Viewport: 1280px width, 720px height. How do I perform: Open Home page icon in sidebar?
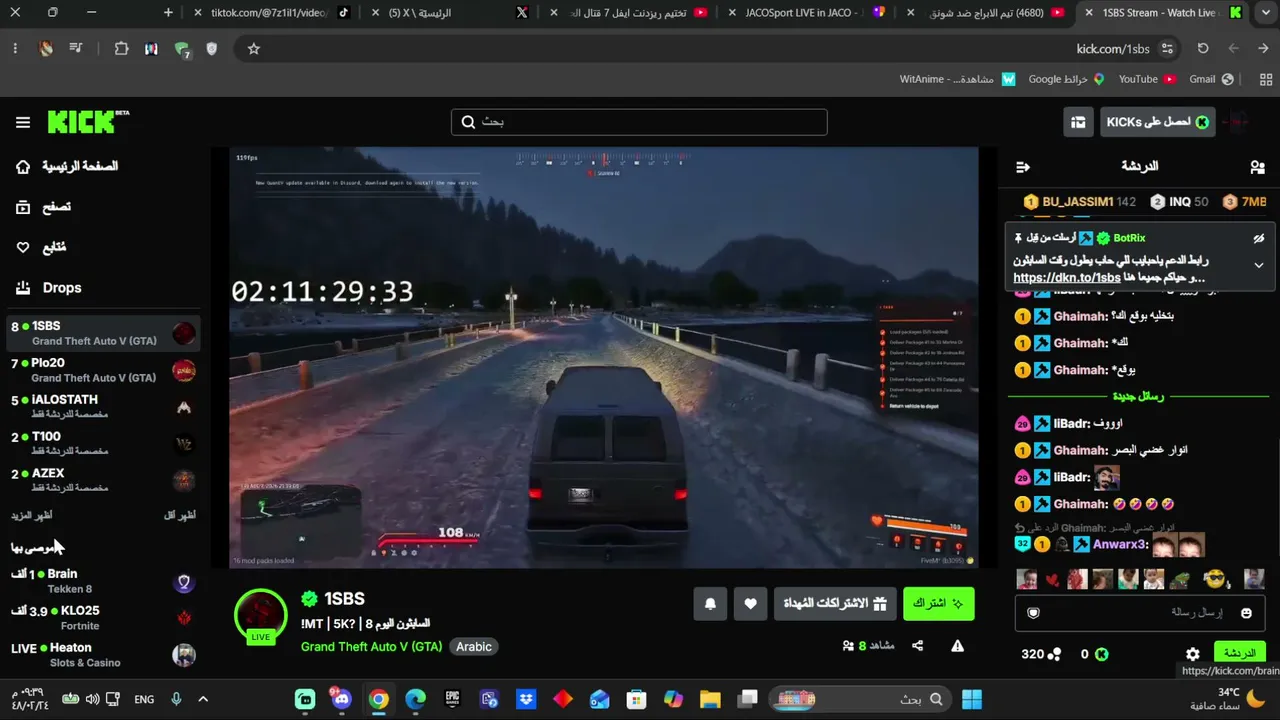(23, 167)
